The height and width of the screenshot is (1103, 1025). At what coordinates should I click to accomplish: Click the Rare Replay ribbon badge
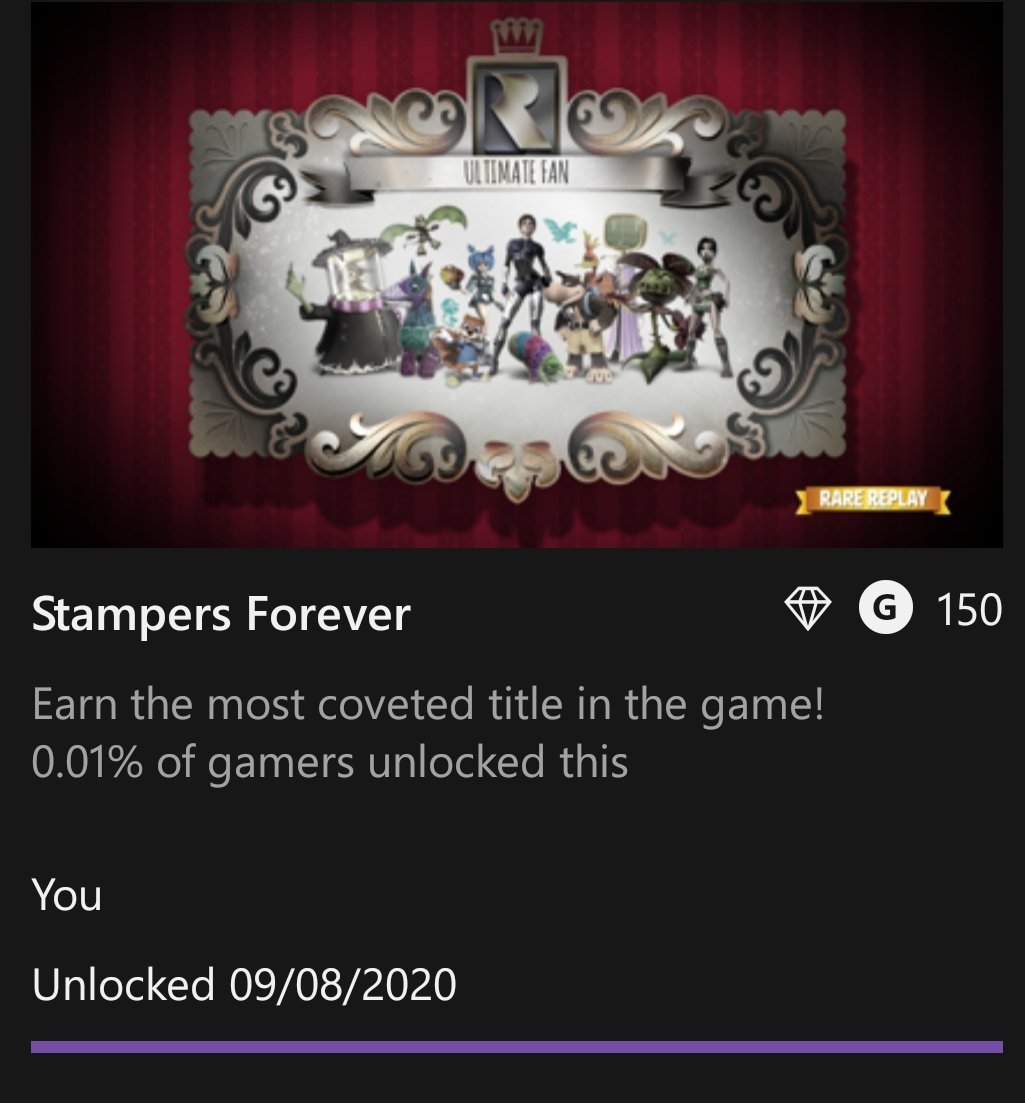[x=873, y=499]
